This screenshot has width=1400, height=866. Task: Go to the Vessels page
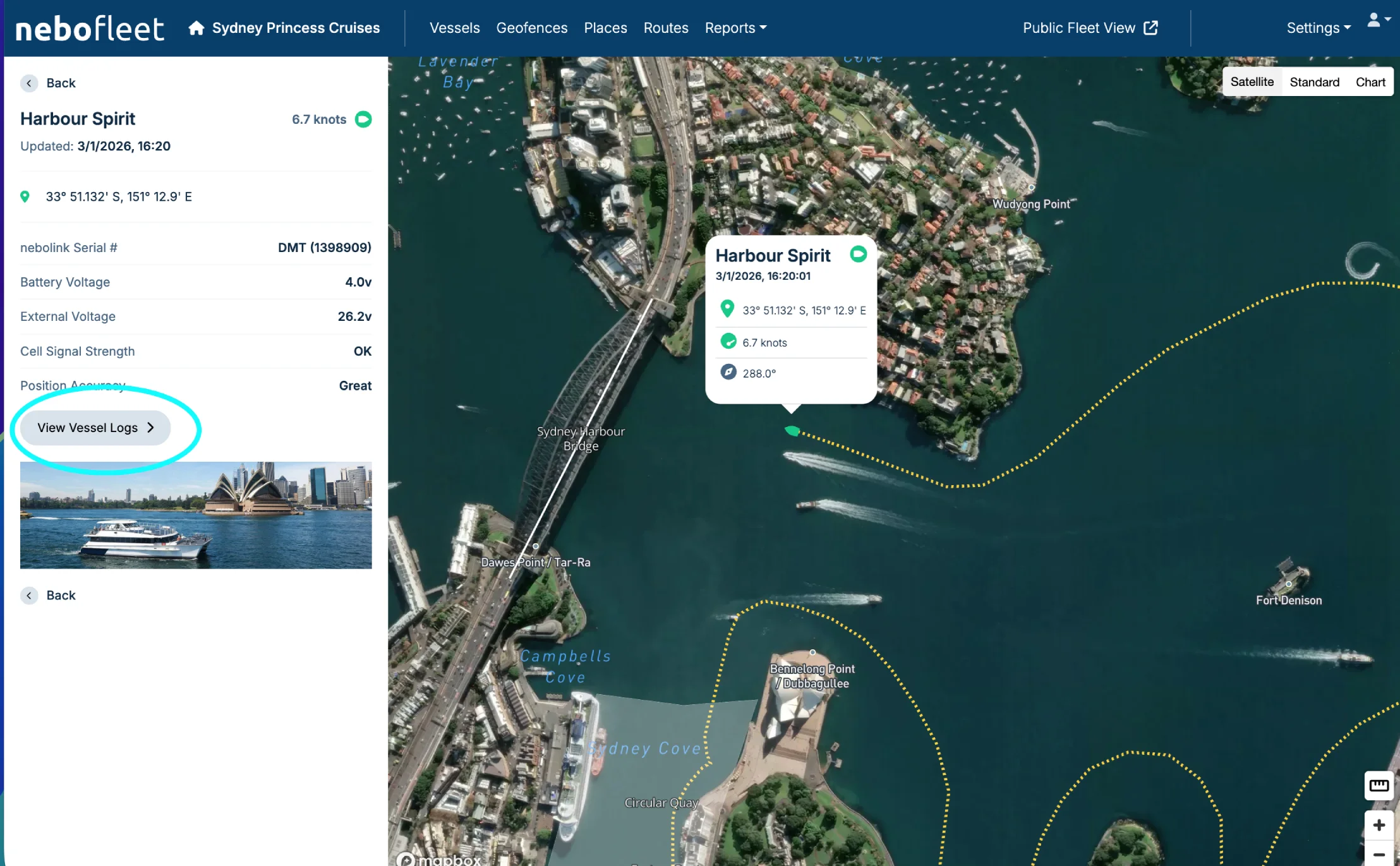tap(454, 28)
